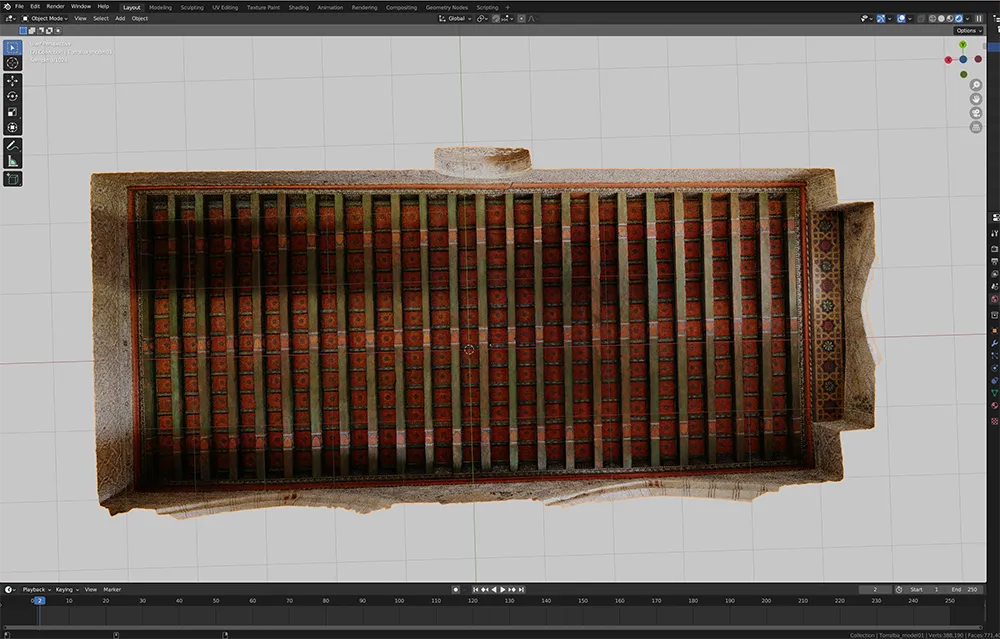Toggle the show gizmo button

click(881, 18)
